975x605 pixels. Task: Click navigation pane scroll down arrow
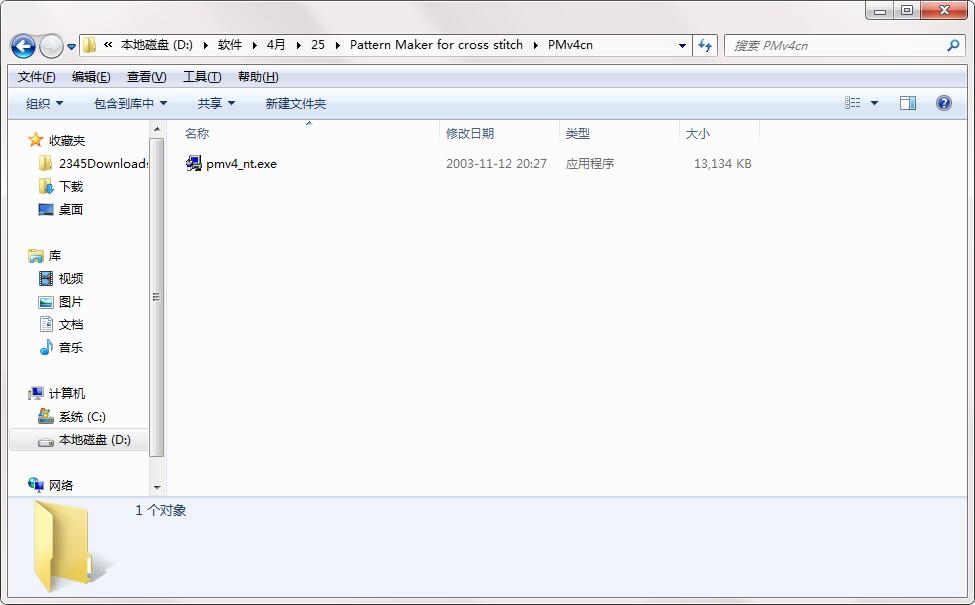157,487
